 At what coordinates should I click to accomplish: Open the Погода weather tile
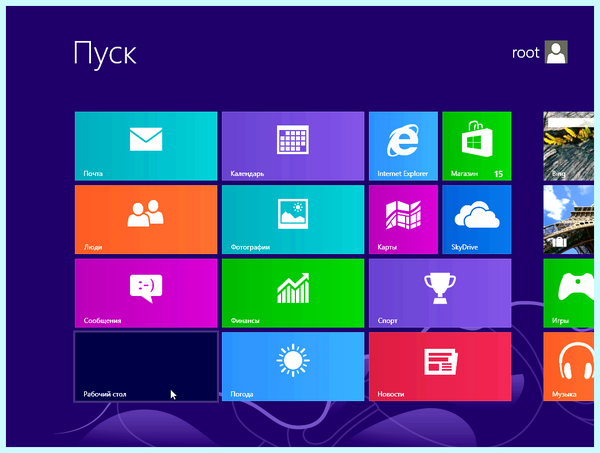293,367
